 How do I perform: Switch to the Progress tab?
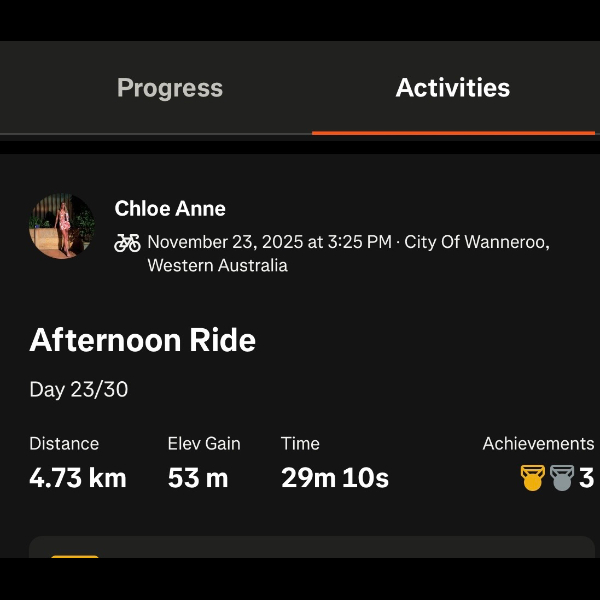click(169, 88)
